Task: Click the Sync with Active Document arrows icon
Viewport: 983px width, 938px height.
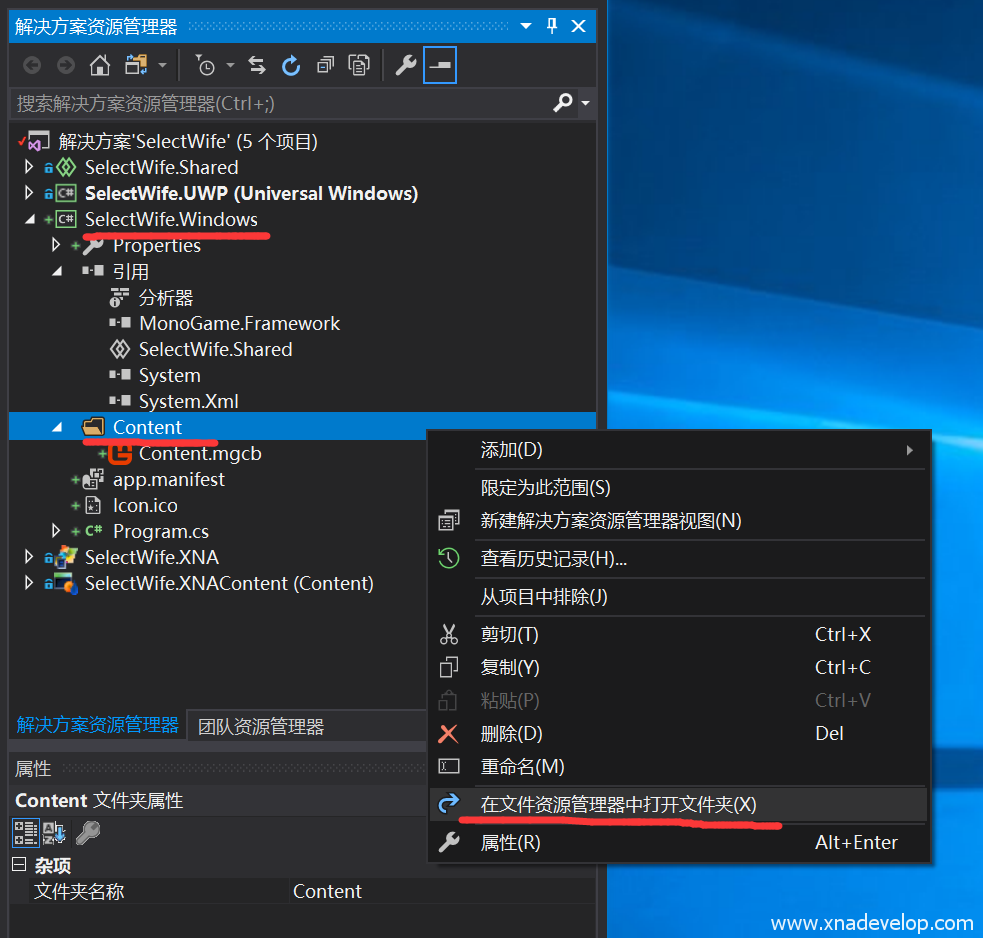Action: tap(257, 66)
